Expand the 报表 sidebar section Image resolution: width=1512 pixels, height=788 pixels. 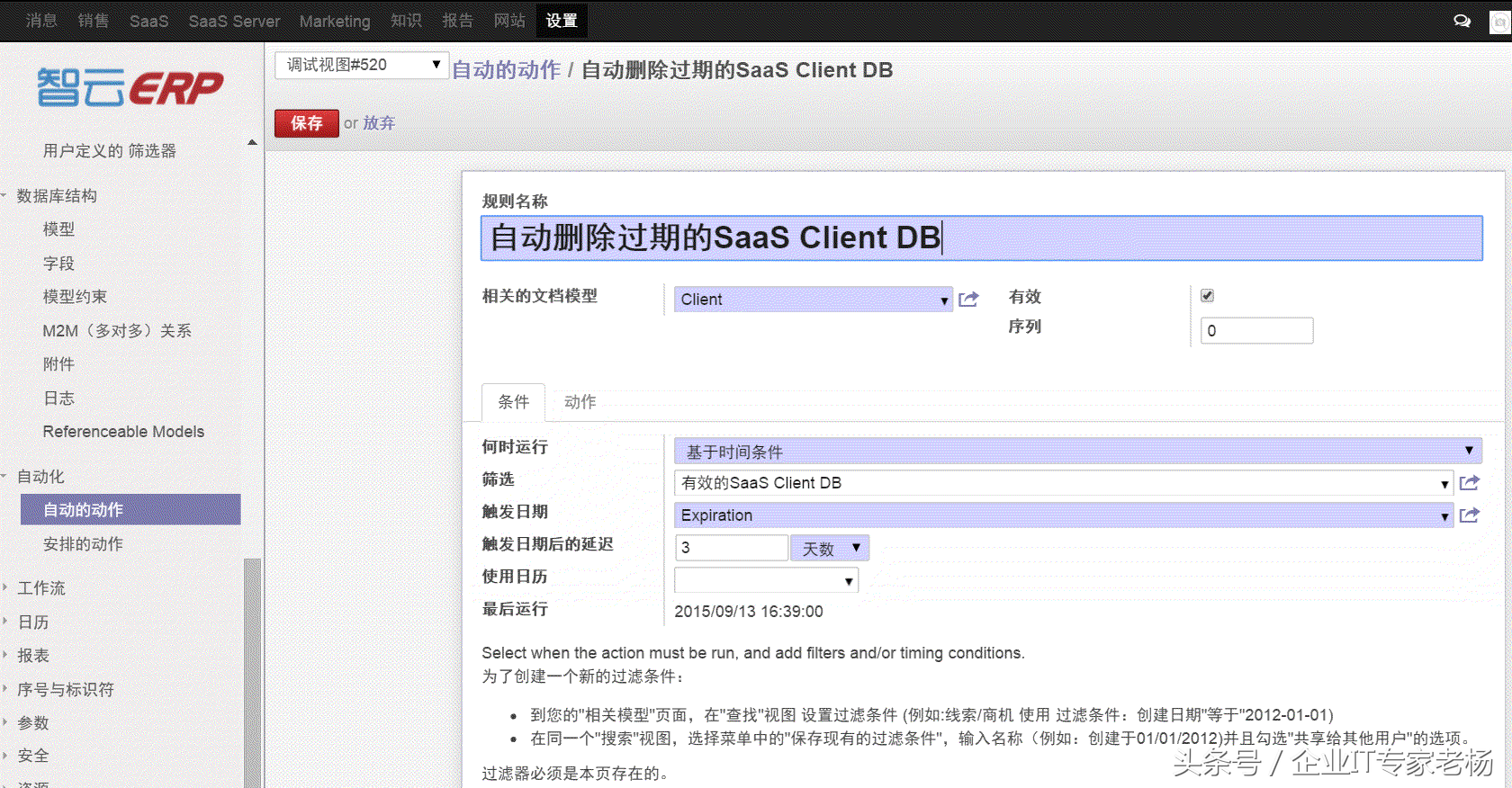tap(33, 656)
